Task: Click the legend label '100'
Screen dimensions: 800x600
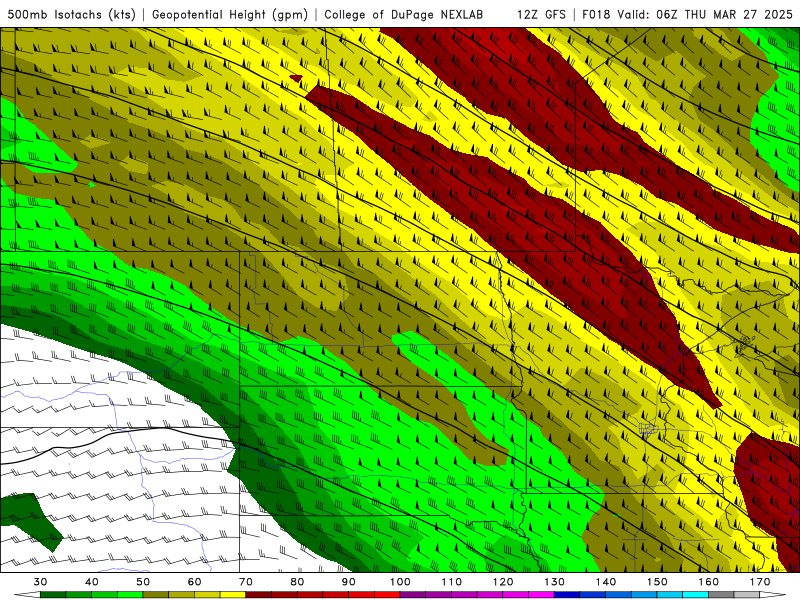Action: coord(400,582)
